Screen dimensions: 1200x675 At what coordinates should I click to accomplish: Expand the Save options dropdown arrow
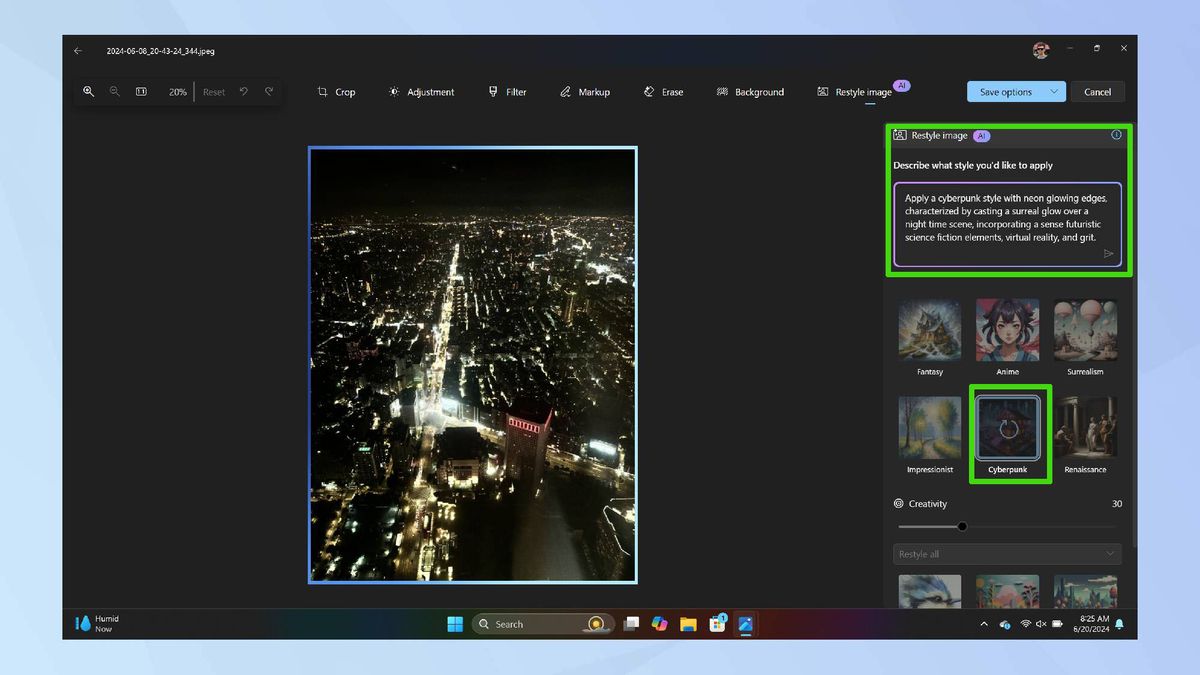[1053, 92]
